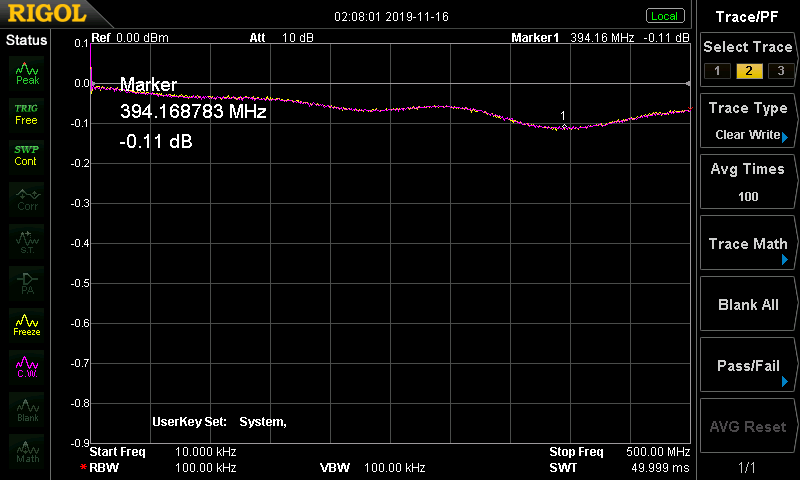The width and height of the screenshot is (800, 480).
Task: Click the TRIG Free trigger status icon
Action: [x=27, y=114]
